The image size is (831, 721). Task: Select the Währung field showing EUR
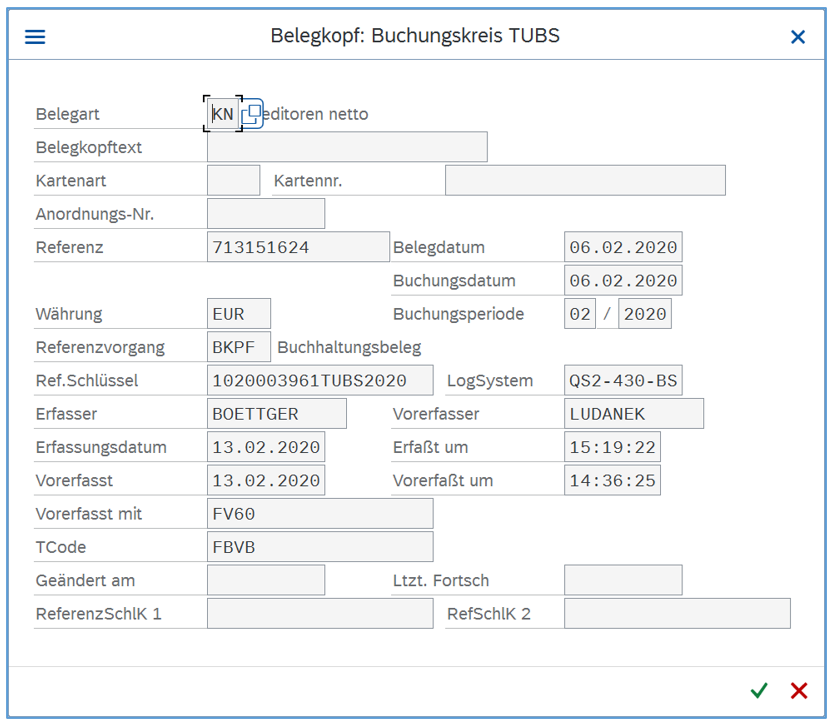coord(238,314)
